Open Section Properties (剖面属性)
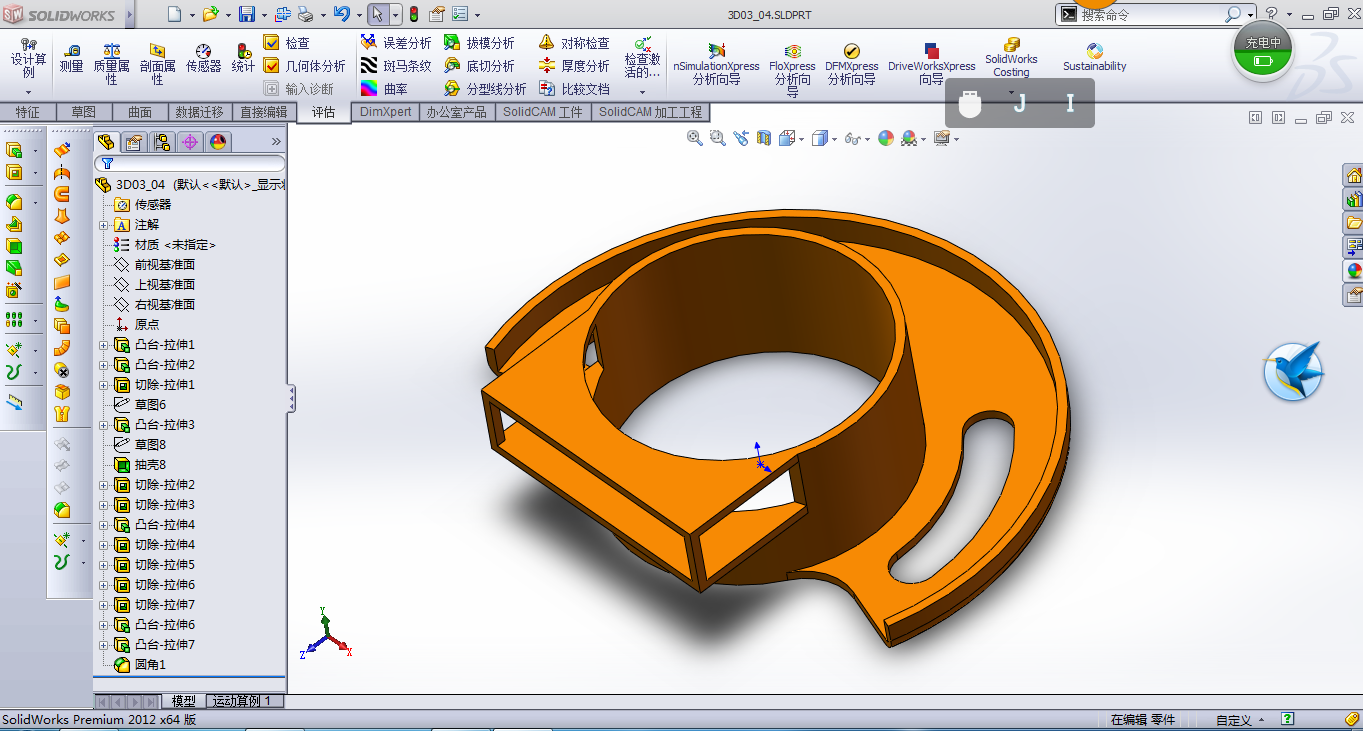 pyautogui.click(x=157, y=63)
